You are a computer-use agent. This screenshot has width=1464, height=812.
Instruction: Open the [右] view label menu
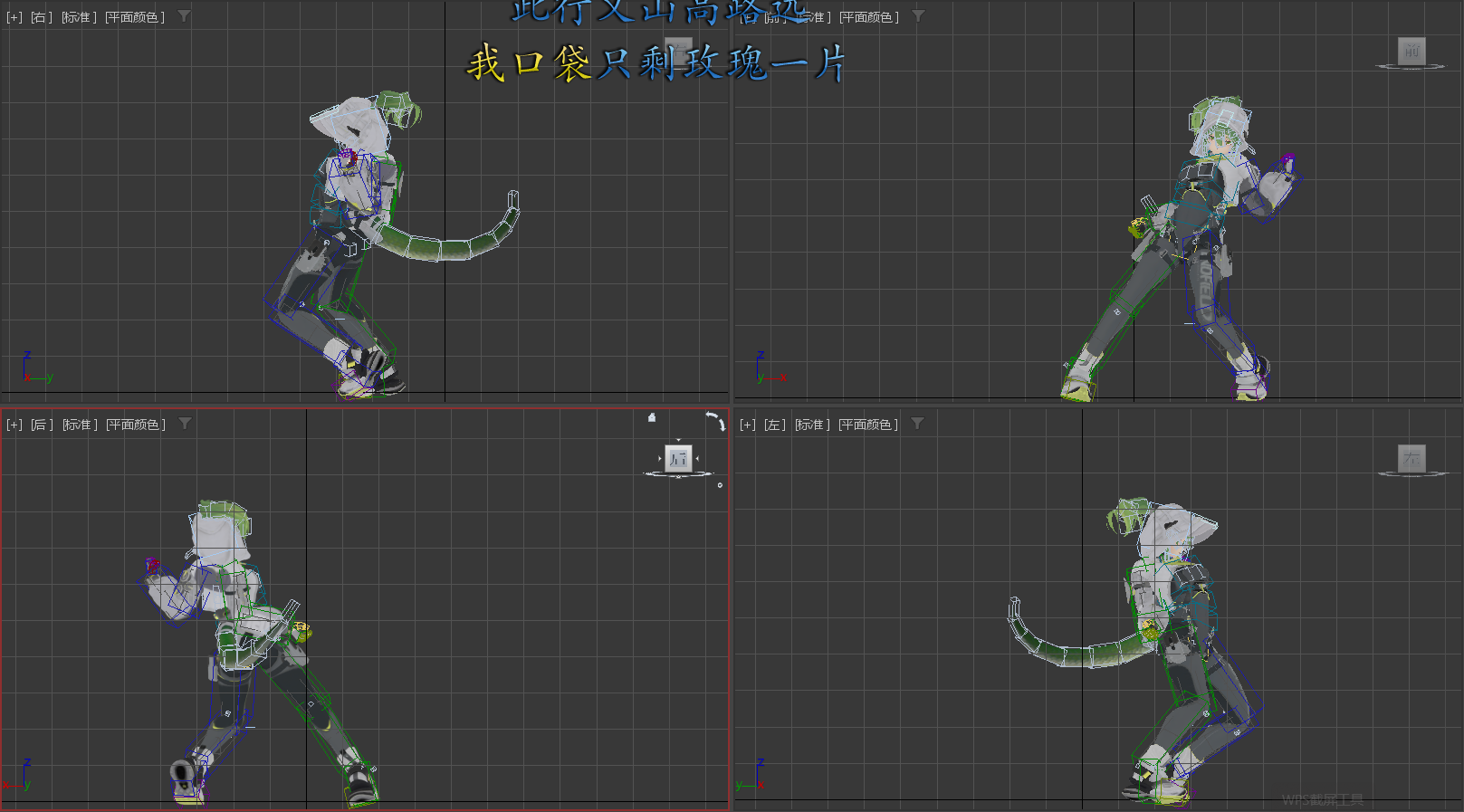[42, 17]
